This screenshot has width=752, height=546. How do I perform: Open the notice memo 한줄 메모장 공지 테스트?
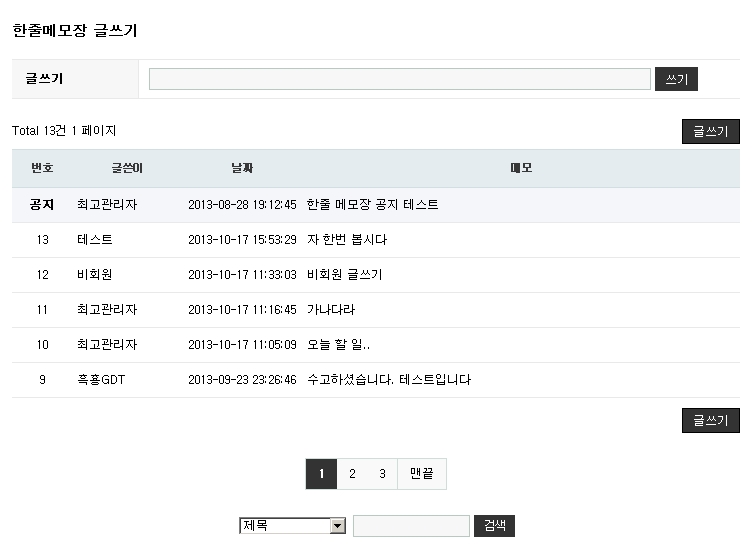(x=372, y=205)
